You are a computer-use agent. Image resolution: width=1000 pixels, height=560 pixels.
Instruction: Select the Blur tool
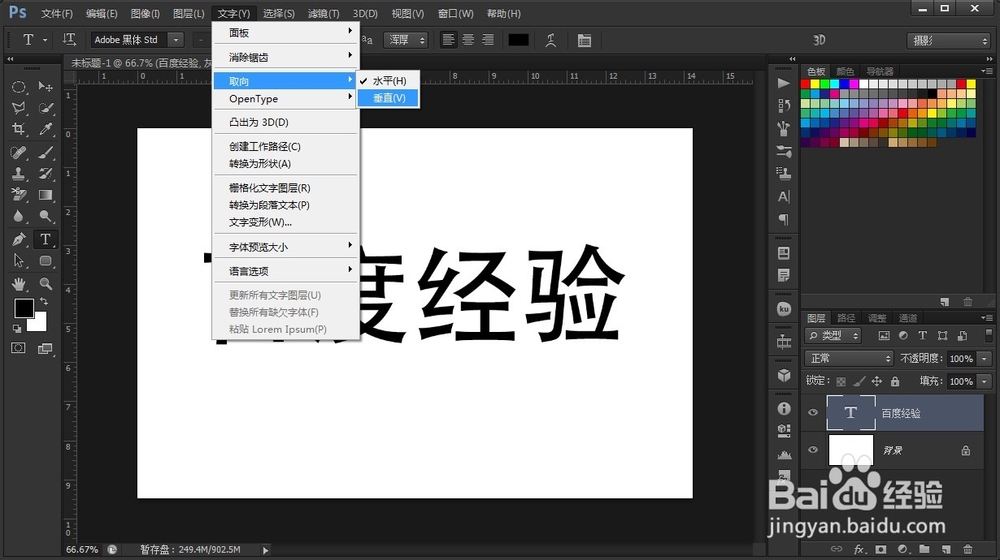[x=18, y=216]
